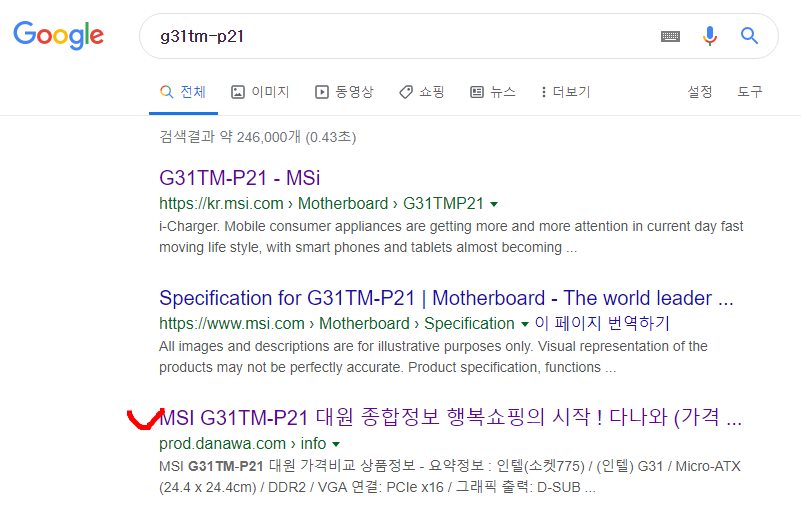This screenshot has height=515, width=801.
Task: Click the Google logo
Action: (58, 36)
